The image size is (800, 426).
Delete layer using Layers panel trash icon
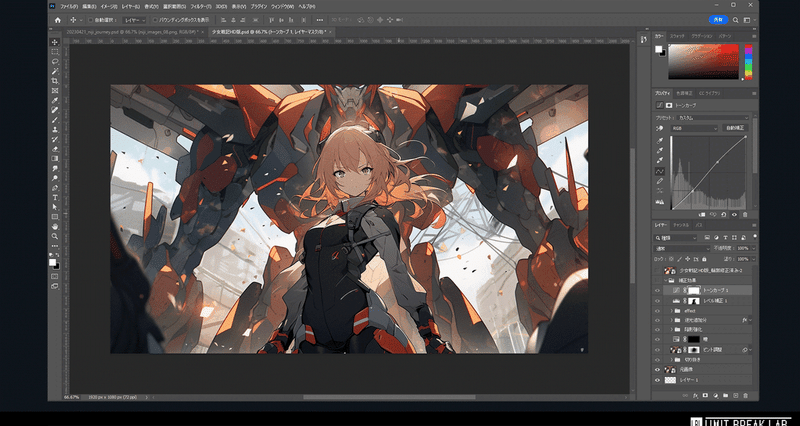click(x=745, y=395)
